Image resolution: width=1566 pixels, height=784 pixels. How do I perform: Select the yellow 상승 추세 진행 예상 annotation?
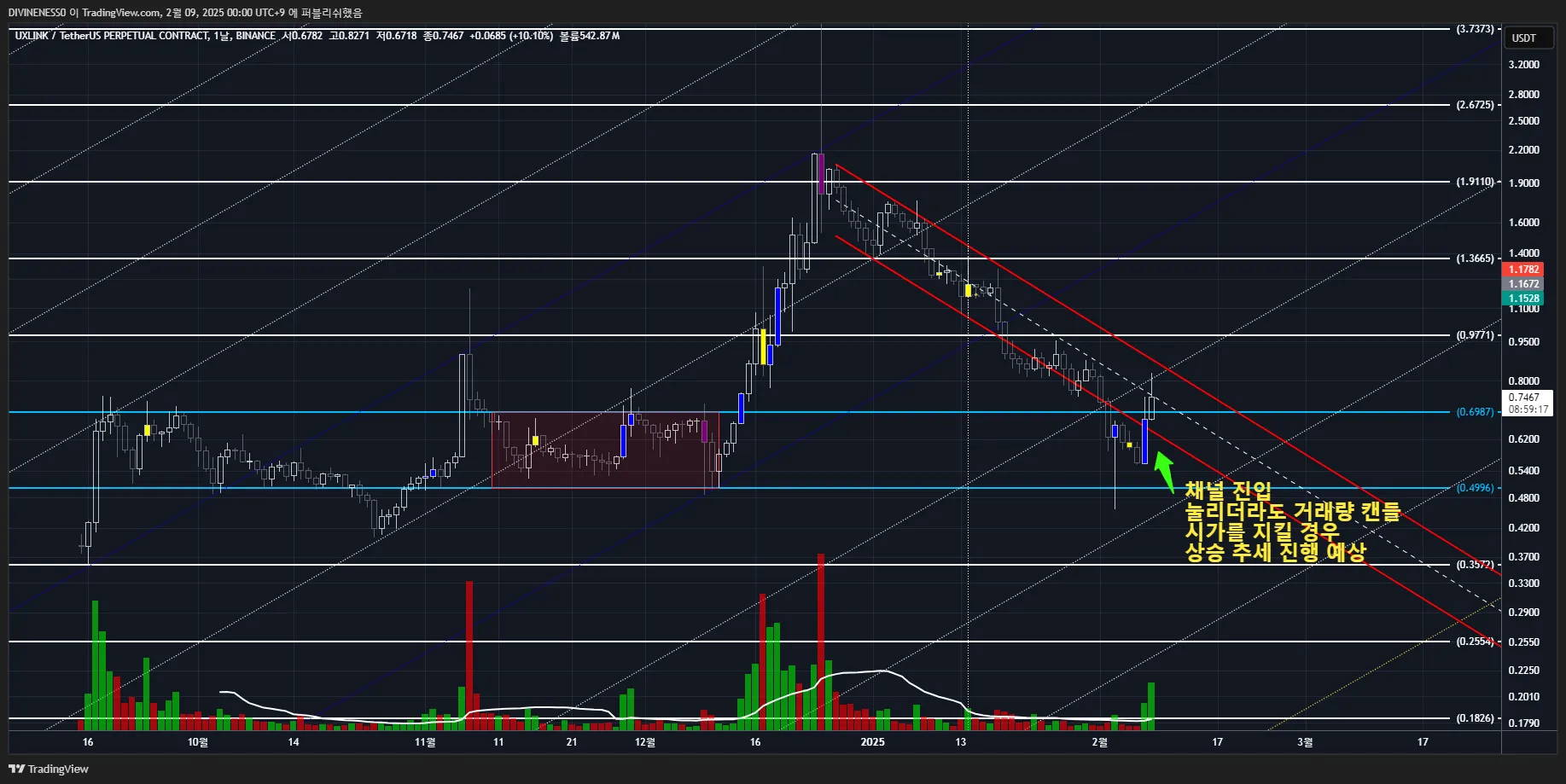pos(1276,552)
